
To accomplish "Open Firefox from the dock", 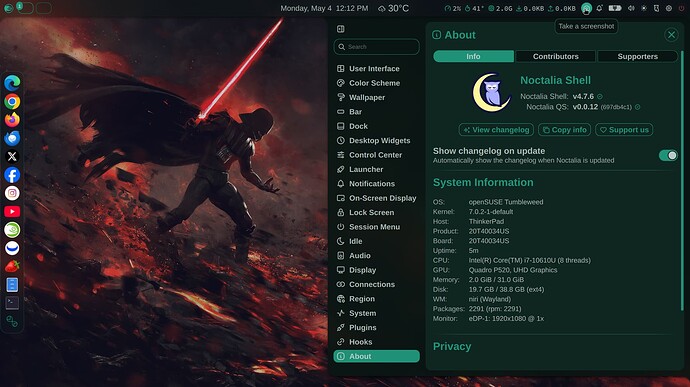I will point(12,120).
